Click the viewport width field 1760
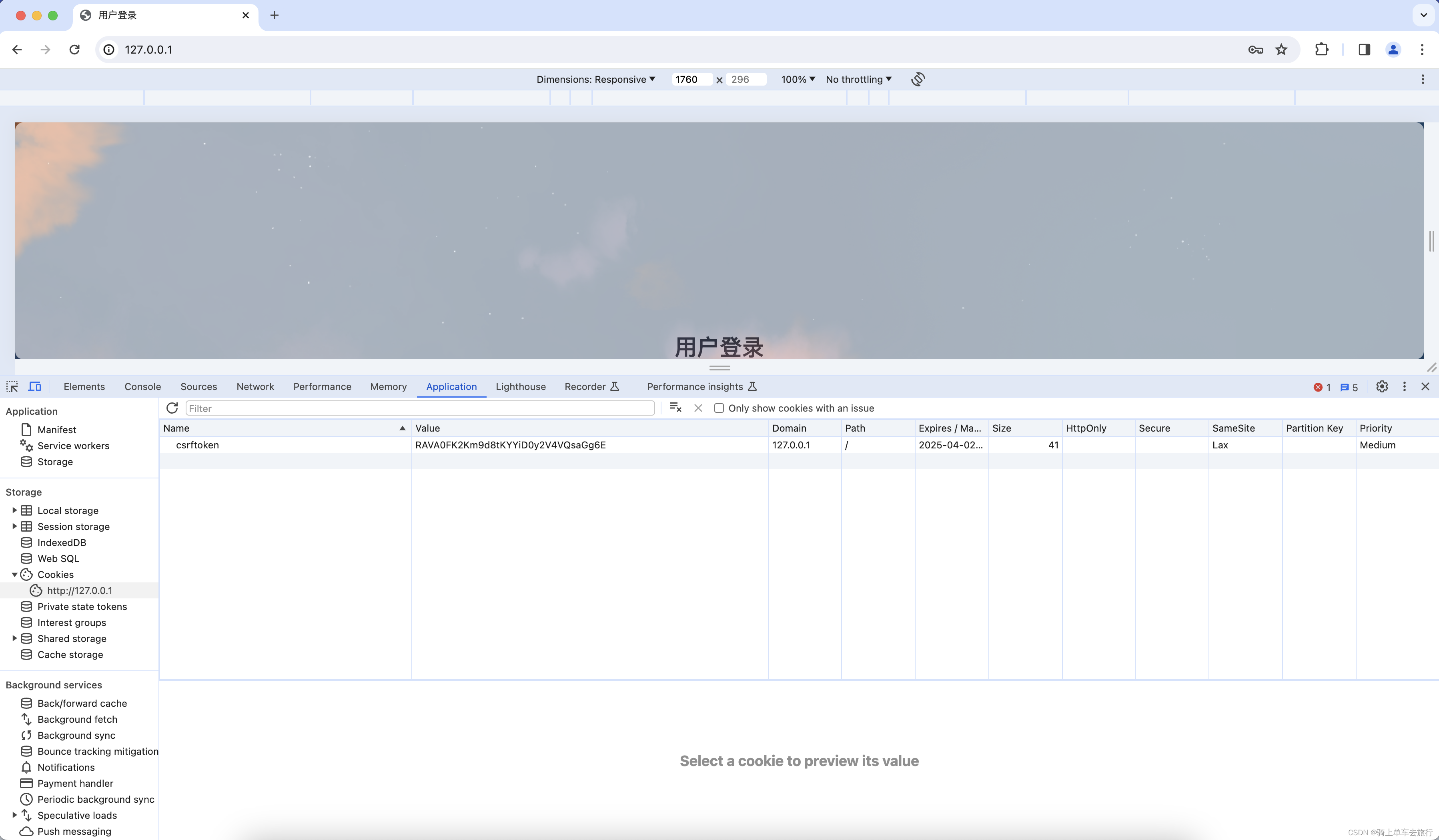Viewport: 1439px width, 840px height. coord(691,79)
